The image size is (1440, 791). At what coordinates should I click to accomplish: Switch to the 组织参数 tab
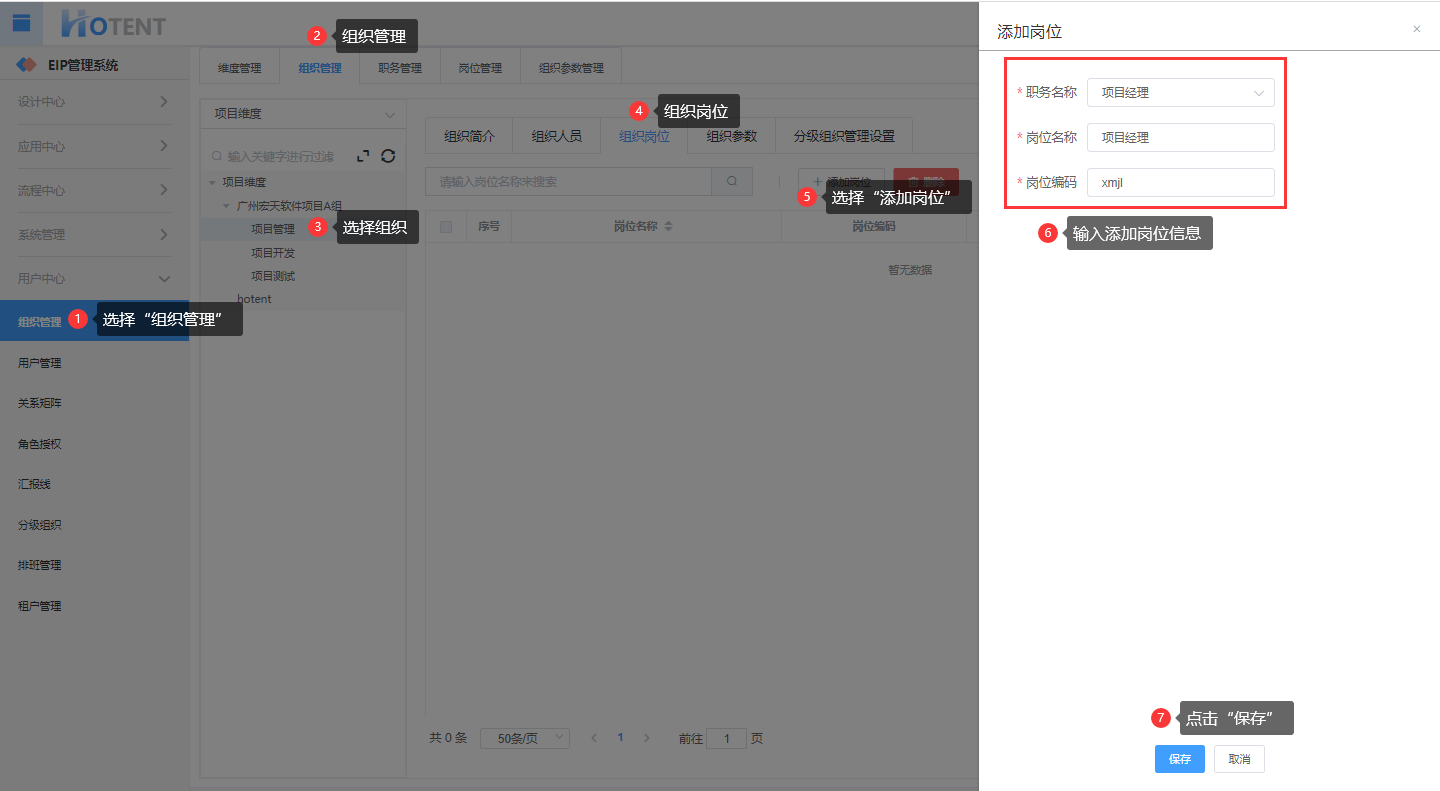[731, 136]
